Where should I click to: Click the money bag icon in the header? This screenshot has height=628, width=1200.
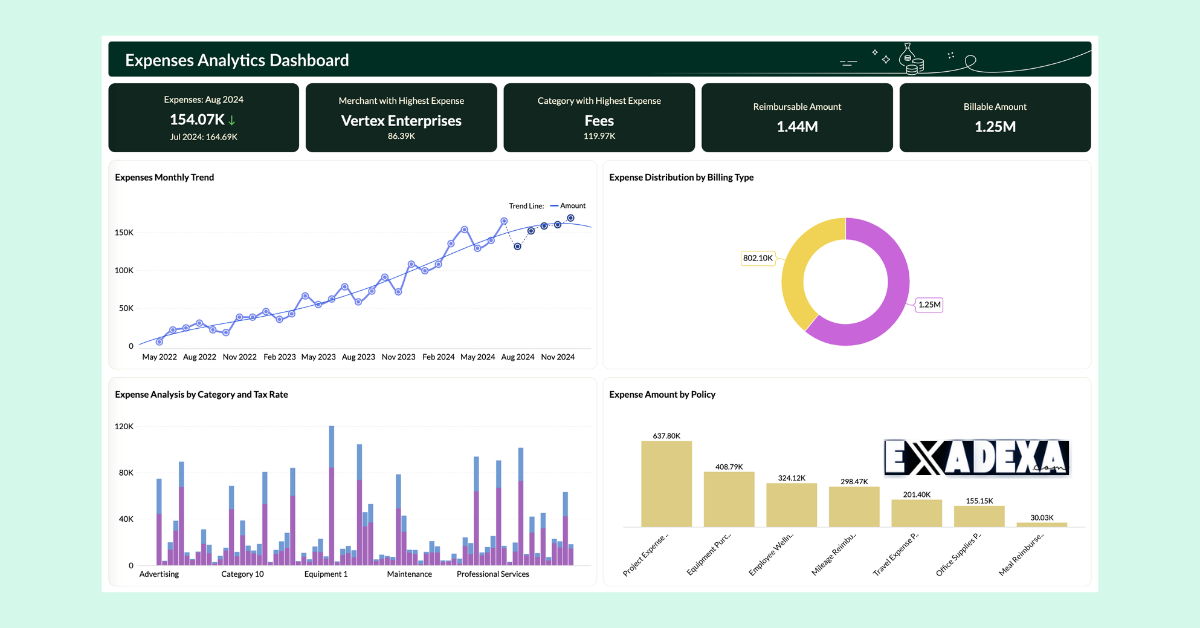pos(907,54)
